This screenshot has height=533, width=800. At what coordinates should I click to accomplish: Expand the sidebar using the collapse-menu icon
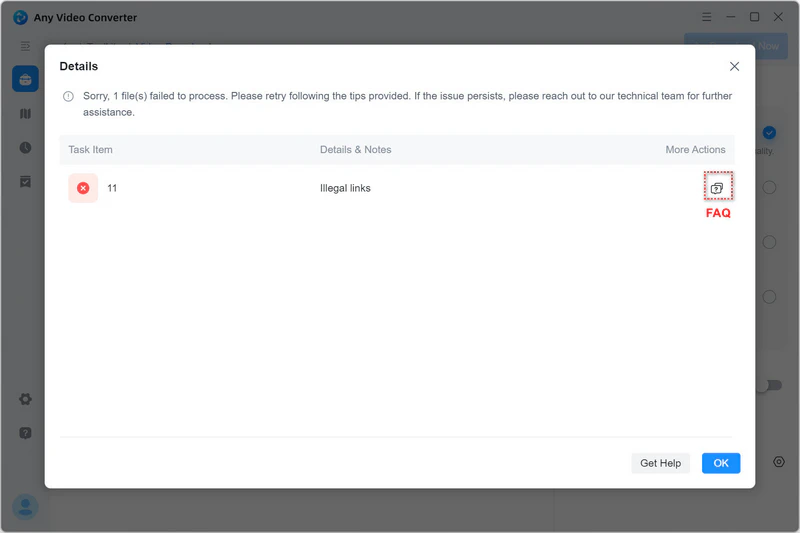[25, 46]
